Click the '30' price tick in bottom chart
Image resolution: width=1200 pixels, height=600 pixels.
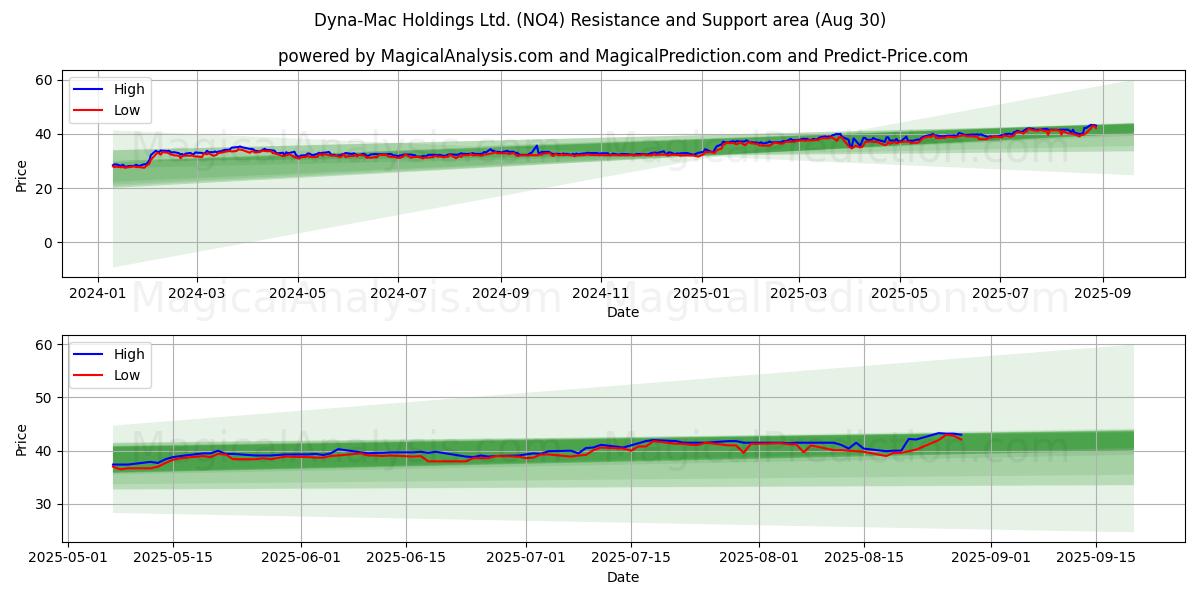[46, 504]
